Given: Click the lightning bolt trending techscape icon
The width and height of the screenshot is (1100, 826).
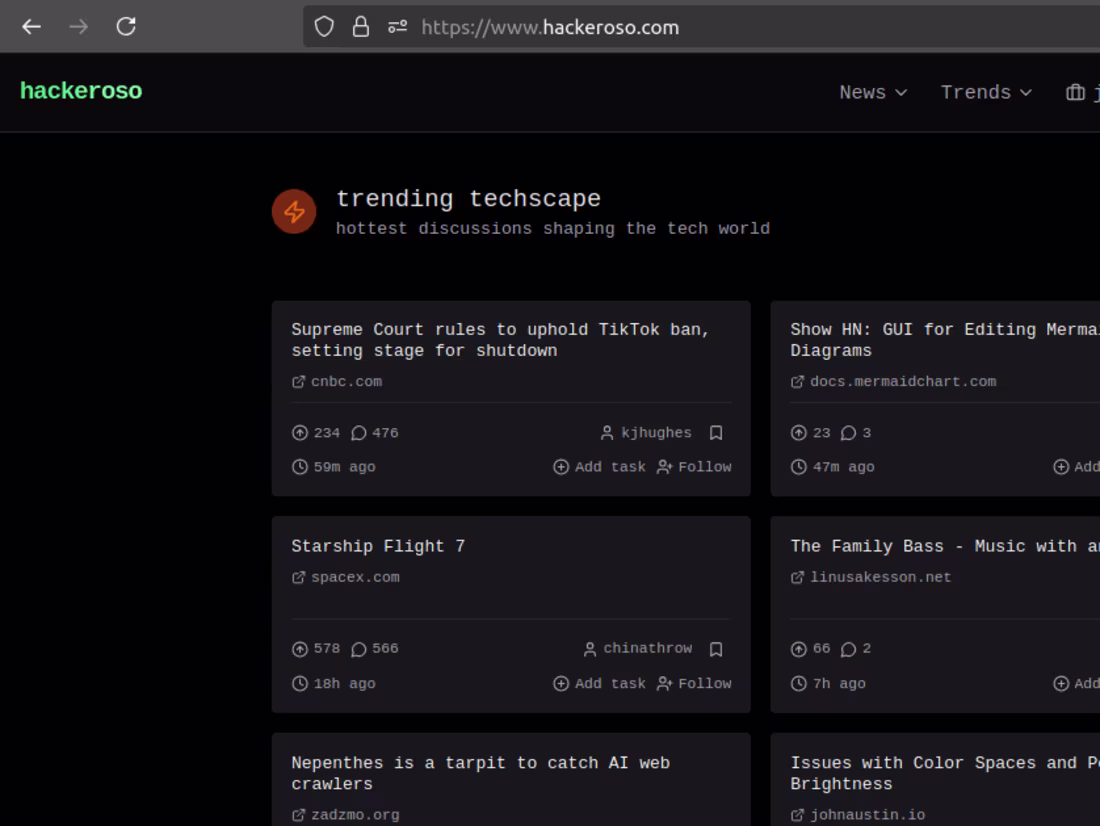Looking at the screenshot, I should tap(293, 211).
